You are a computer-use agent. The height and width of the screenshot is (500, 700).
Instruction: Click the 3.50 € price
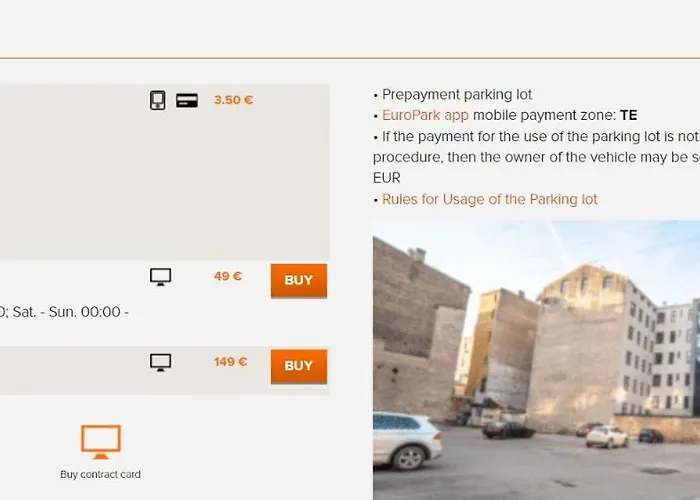click(x=233, y=100)
